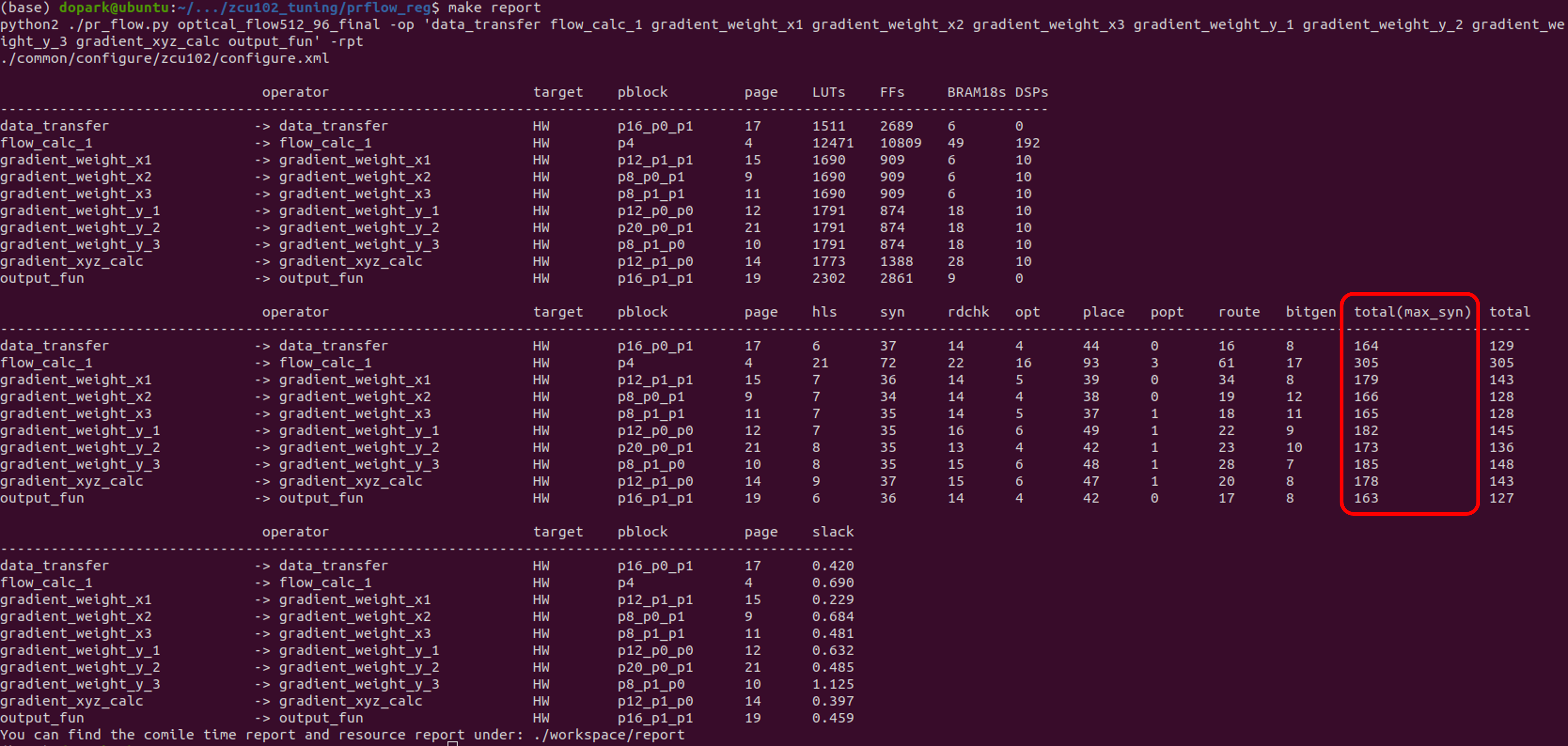Click LUTs value 2302 for output_fun
Viewport: 1568px width, 746px height.
click(x=828, y=278)
